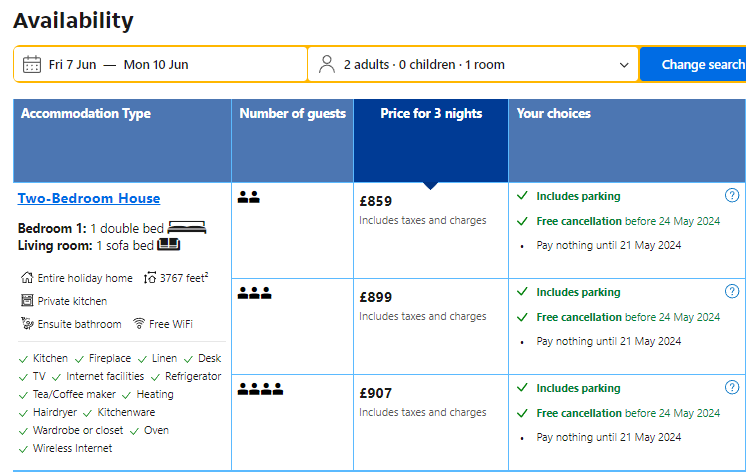Click the calendar icon in date field
This screenshot has height=472, width=746.
[31, 65]
